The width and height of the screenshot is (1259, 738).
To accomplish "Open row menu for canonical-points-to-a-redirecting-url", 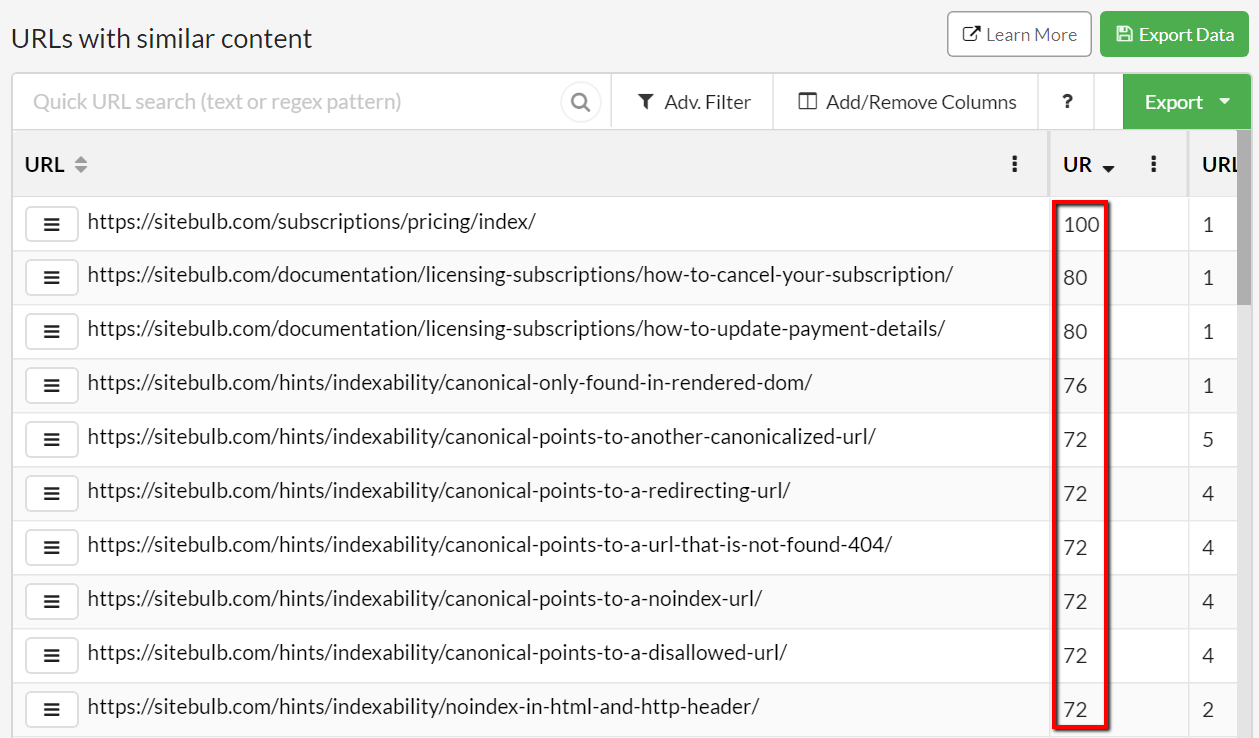I will click(52, 495).
